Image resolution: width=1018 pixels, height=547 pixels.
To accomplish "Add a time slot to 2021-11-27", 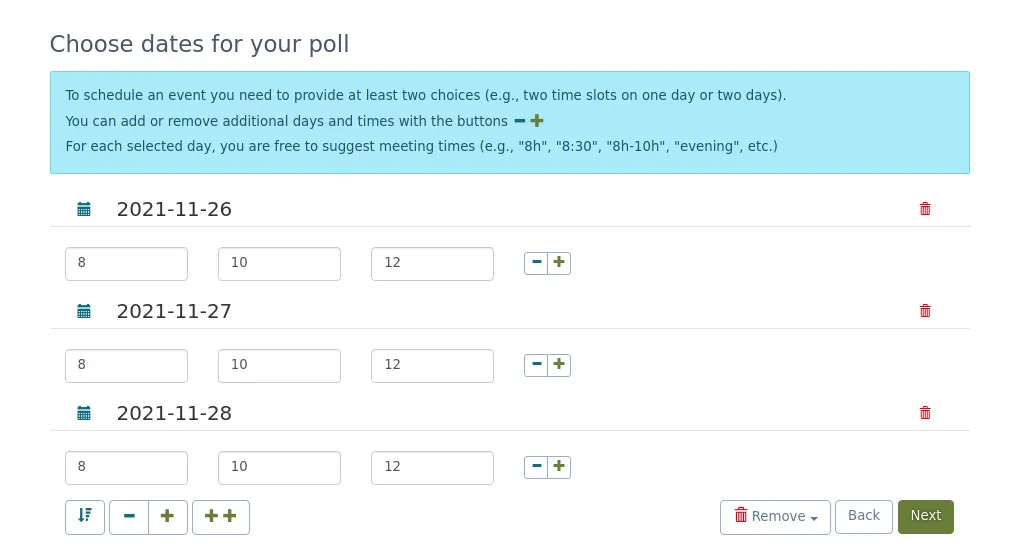I will [x=559, y=365].
